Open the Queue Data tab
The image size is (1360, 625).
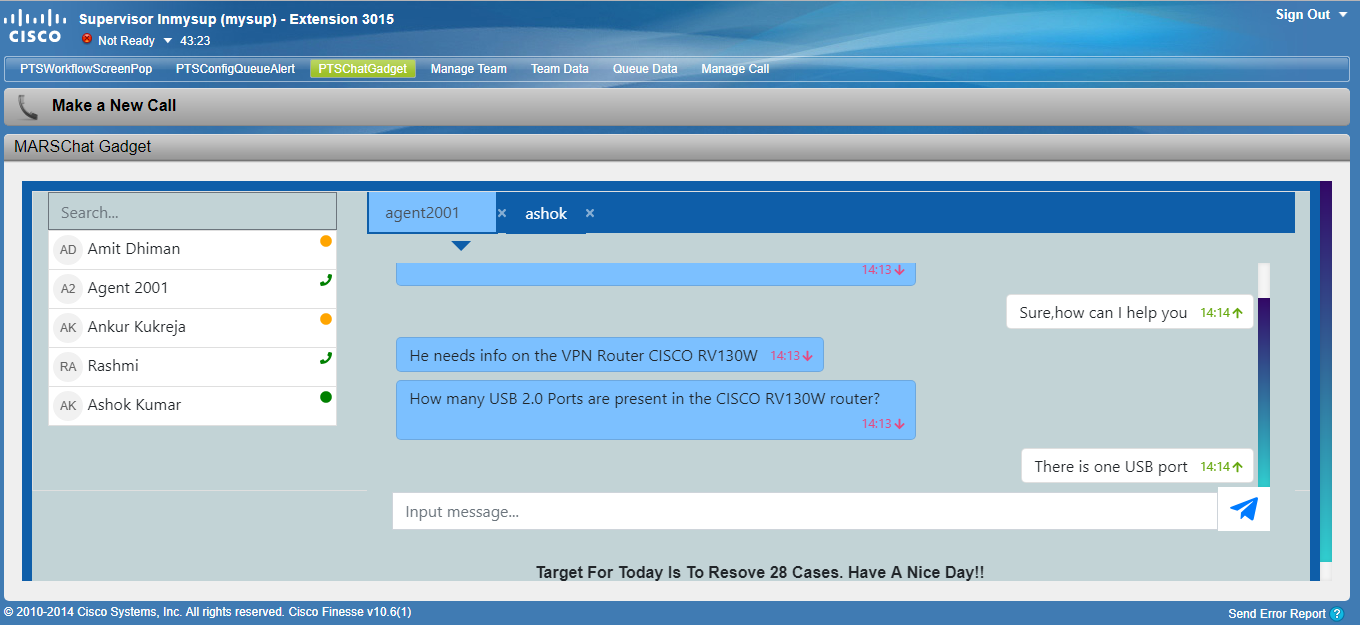click(x=645, y=68)
